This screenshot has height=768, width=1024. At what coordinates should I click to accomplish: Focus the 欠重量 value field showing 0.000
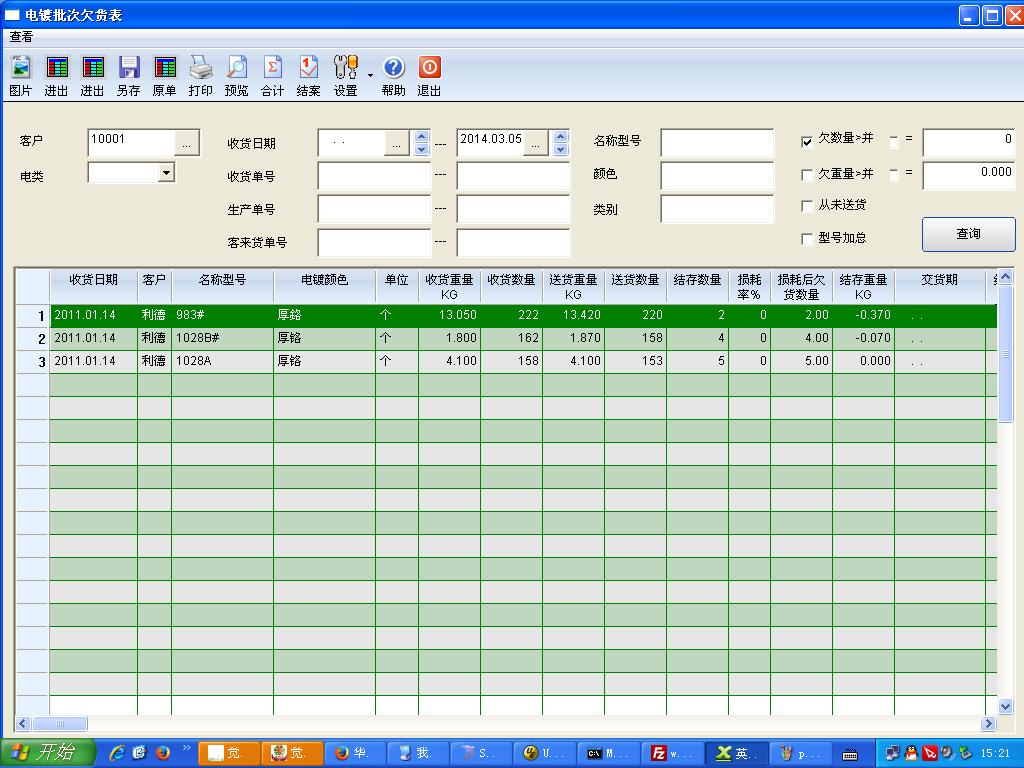pyautogui.click(x=968, y=176)
